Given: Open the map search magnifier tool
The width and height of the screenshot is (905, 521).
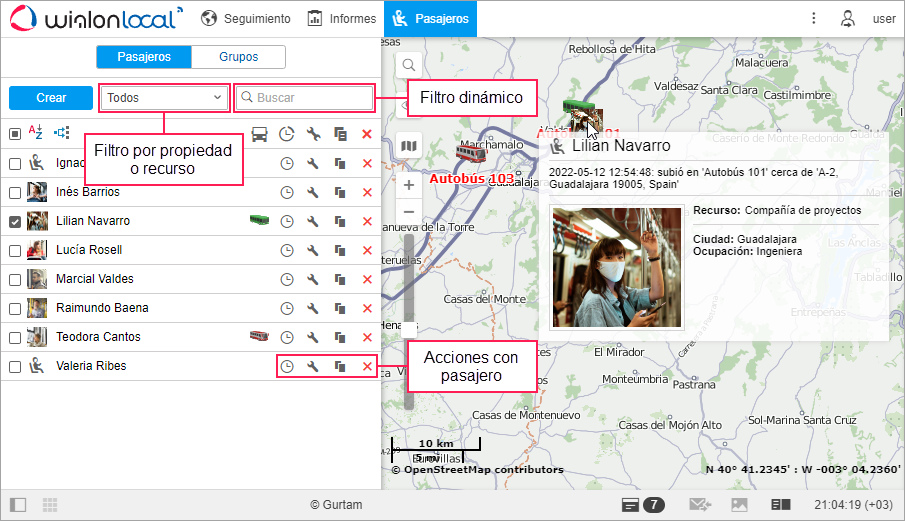Looking at the screenshot, I should [x=409, y=66].
